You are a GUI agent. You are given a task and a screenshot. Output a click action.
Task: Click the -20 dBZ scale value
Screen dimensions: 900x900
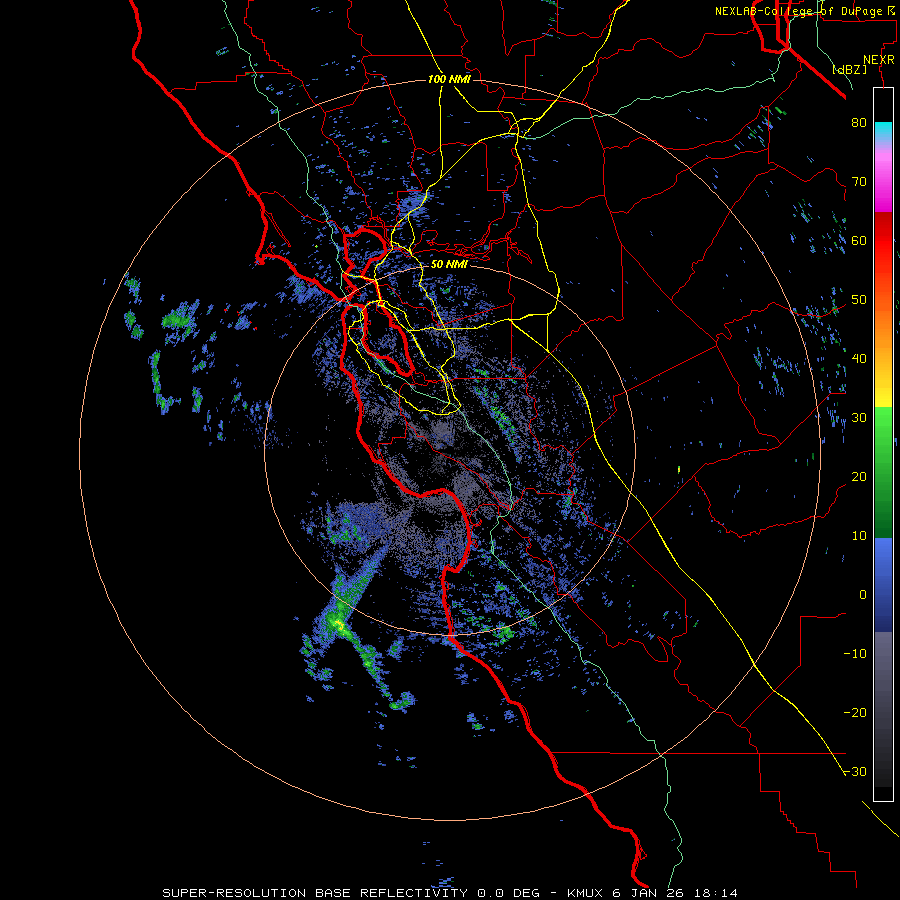pyautogui.click(x=855, y=713)
